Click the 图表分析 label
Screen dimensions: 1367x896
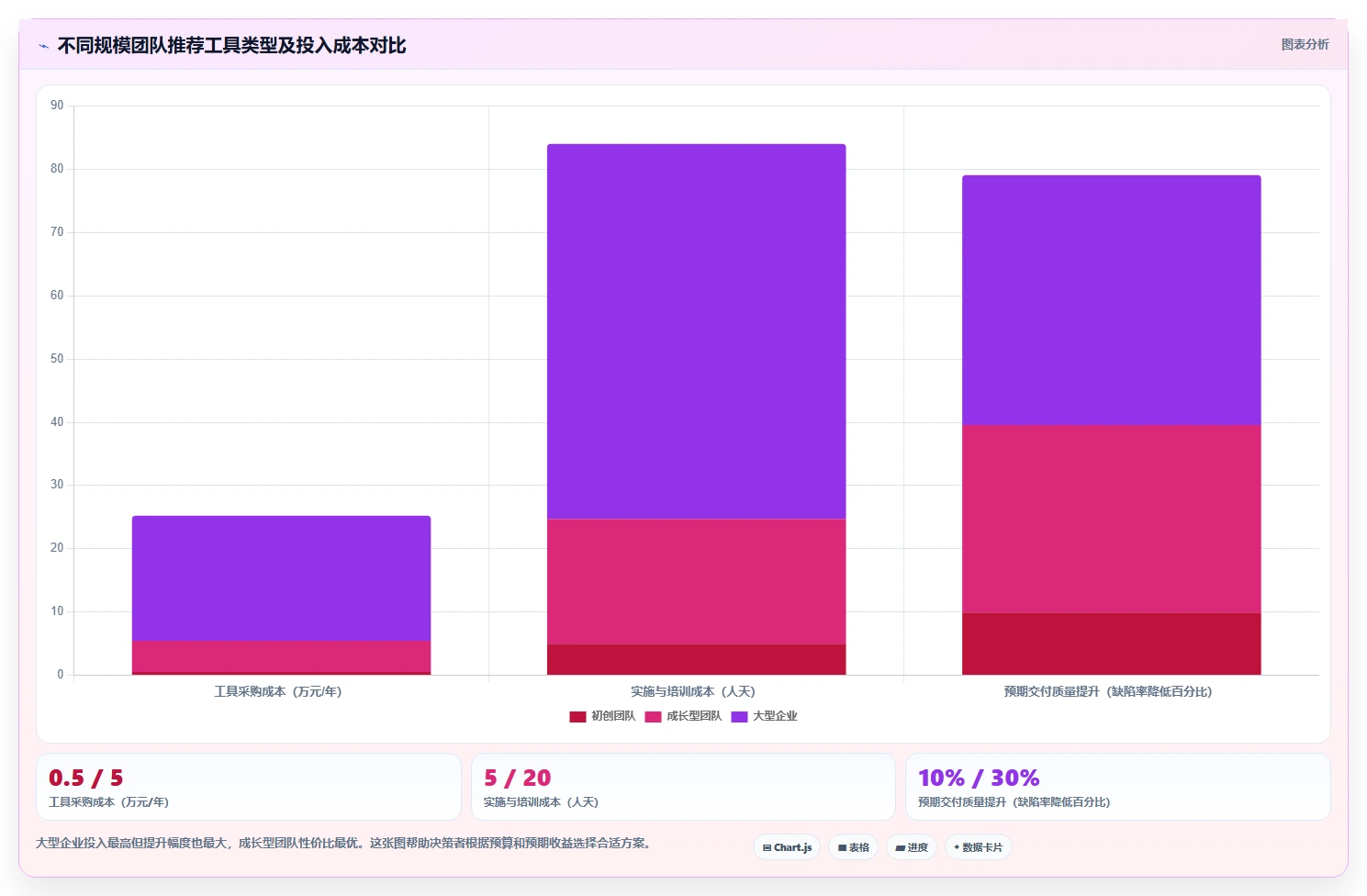tap(1305, 44)
